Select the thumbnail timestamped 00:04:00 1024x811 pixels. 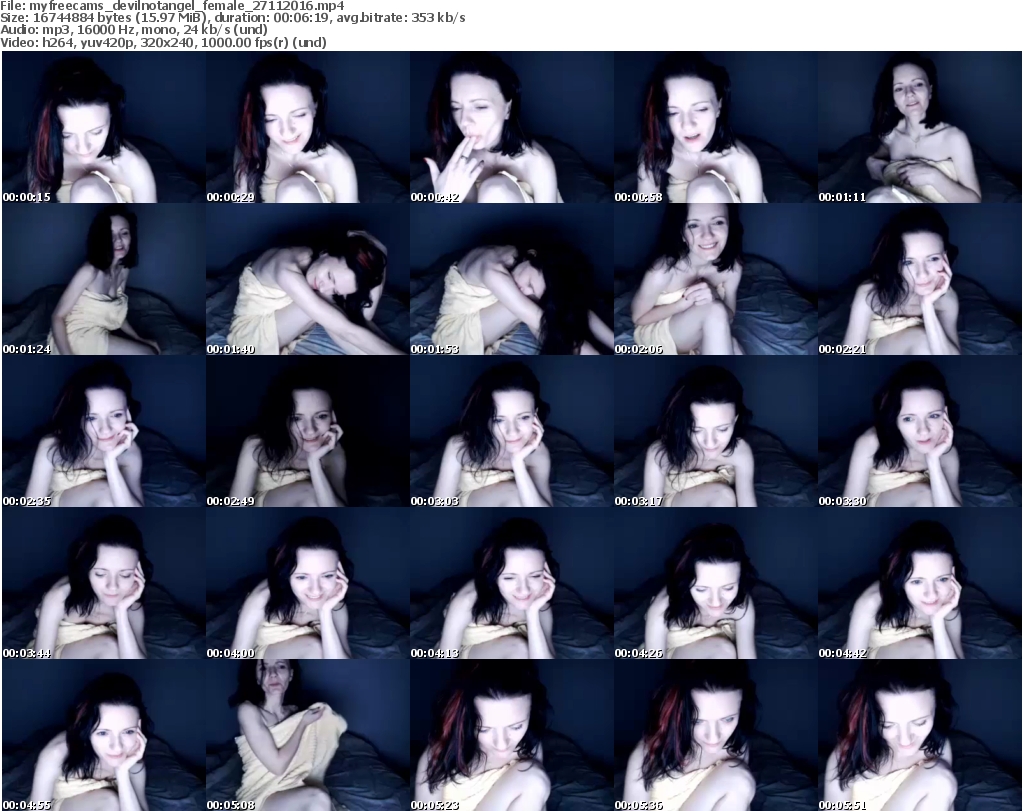pos(308,583)
